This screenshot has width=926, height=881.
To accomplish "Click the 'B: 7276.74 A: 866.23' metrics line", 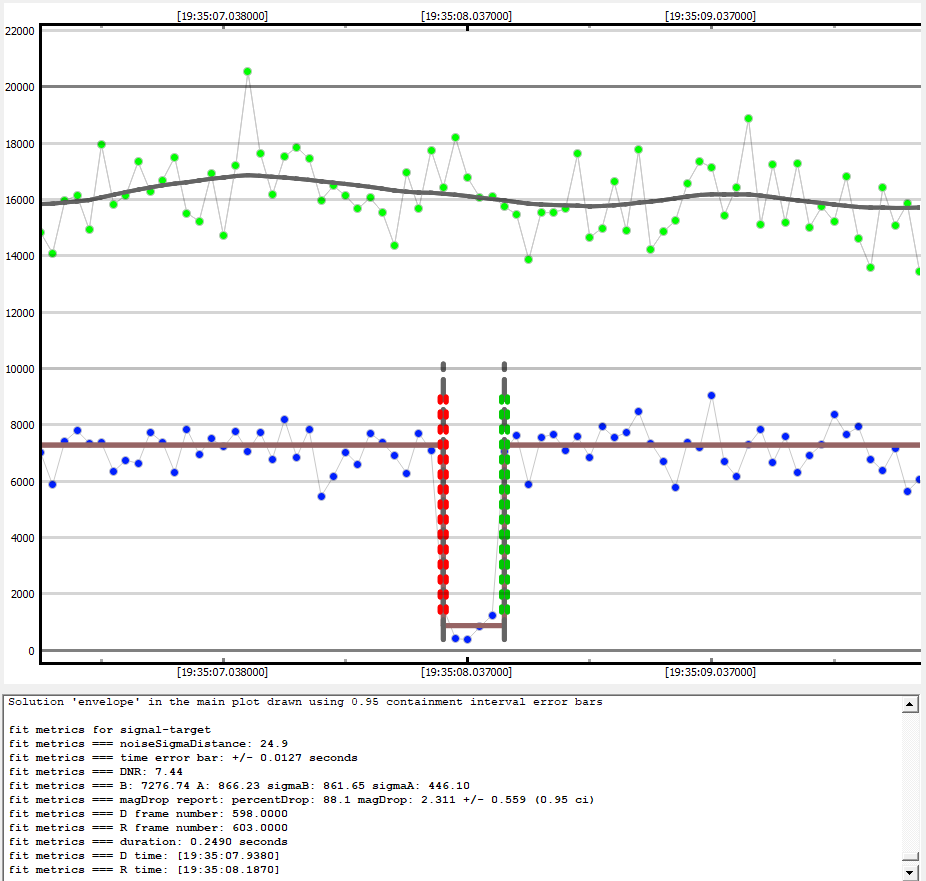I will click(239, 786).
